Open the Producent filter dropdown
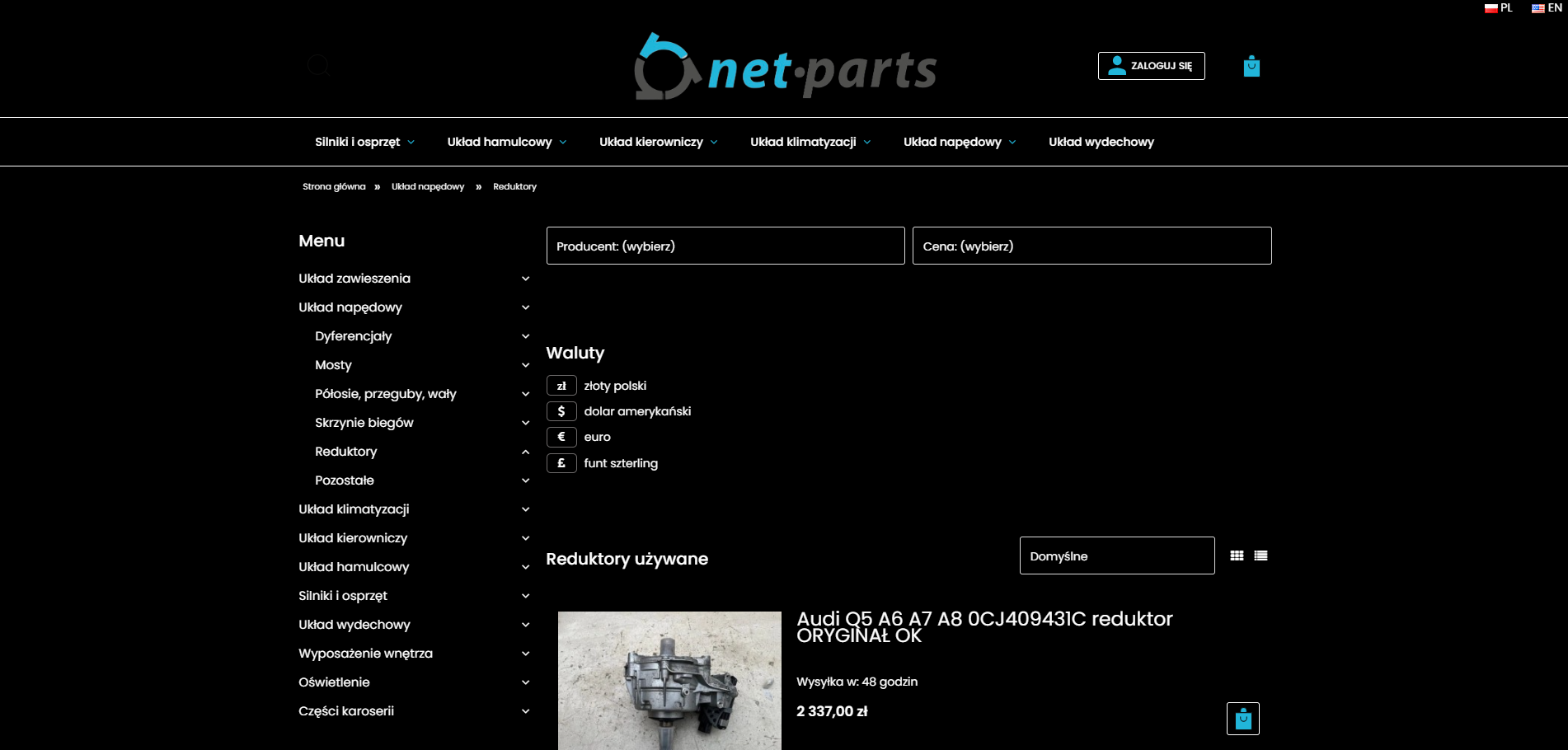 [x=725, y=246]
